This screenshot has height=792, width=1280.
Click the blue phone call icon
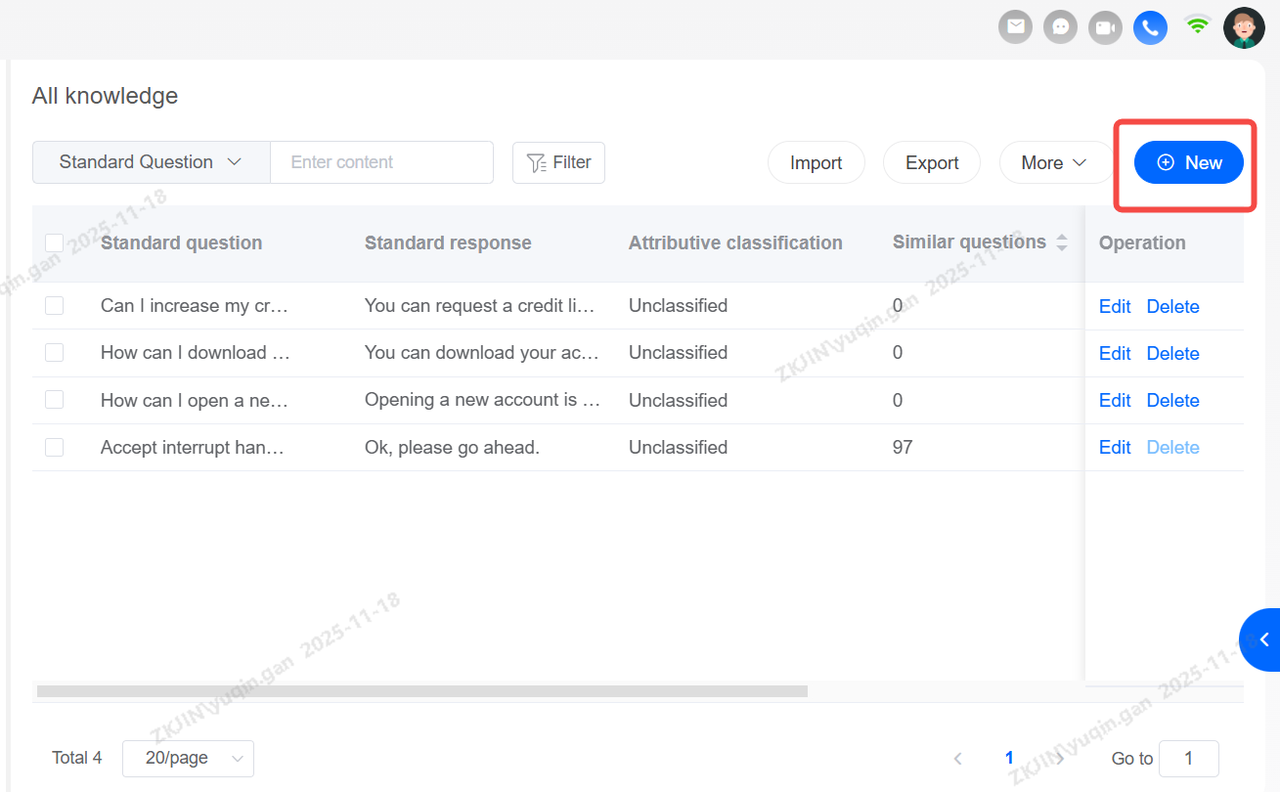1150,27
